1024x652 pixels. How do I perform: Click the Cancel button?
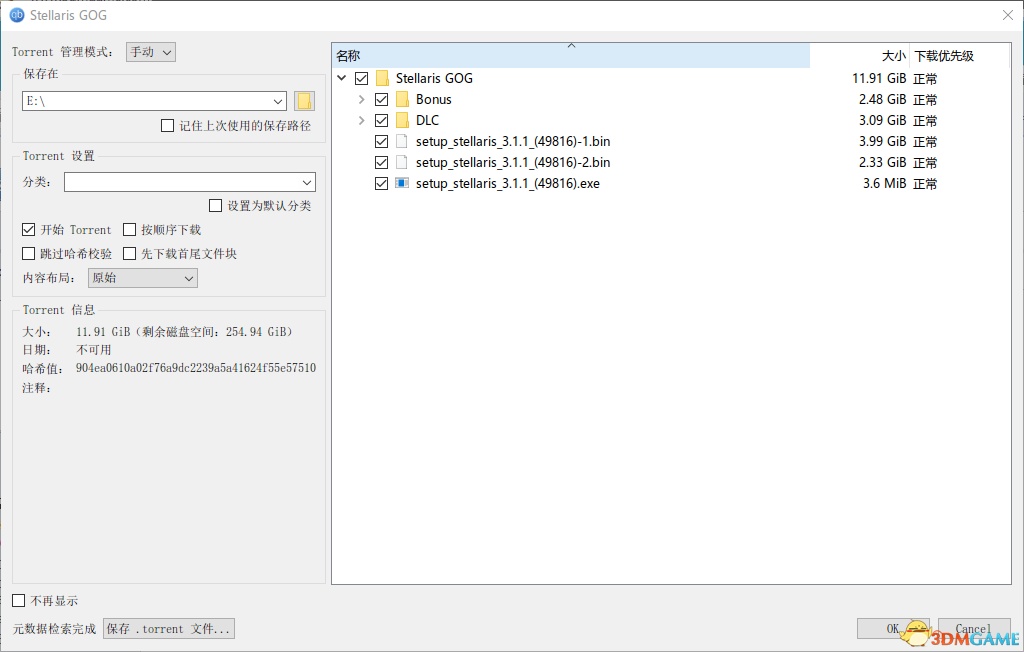[974, 628]
